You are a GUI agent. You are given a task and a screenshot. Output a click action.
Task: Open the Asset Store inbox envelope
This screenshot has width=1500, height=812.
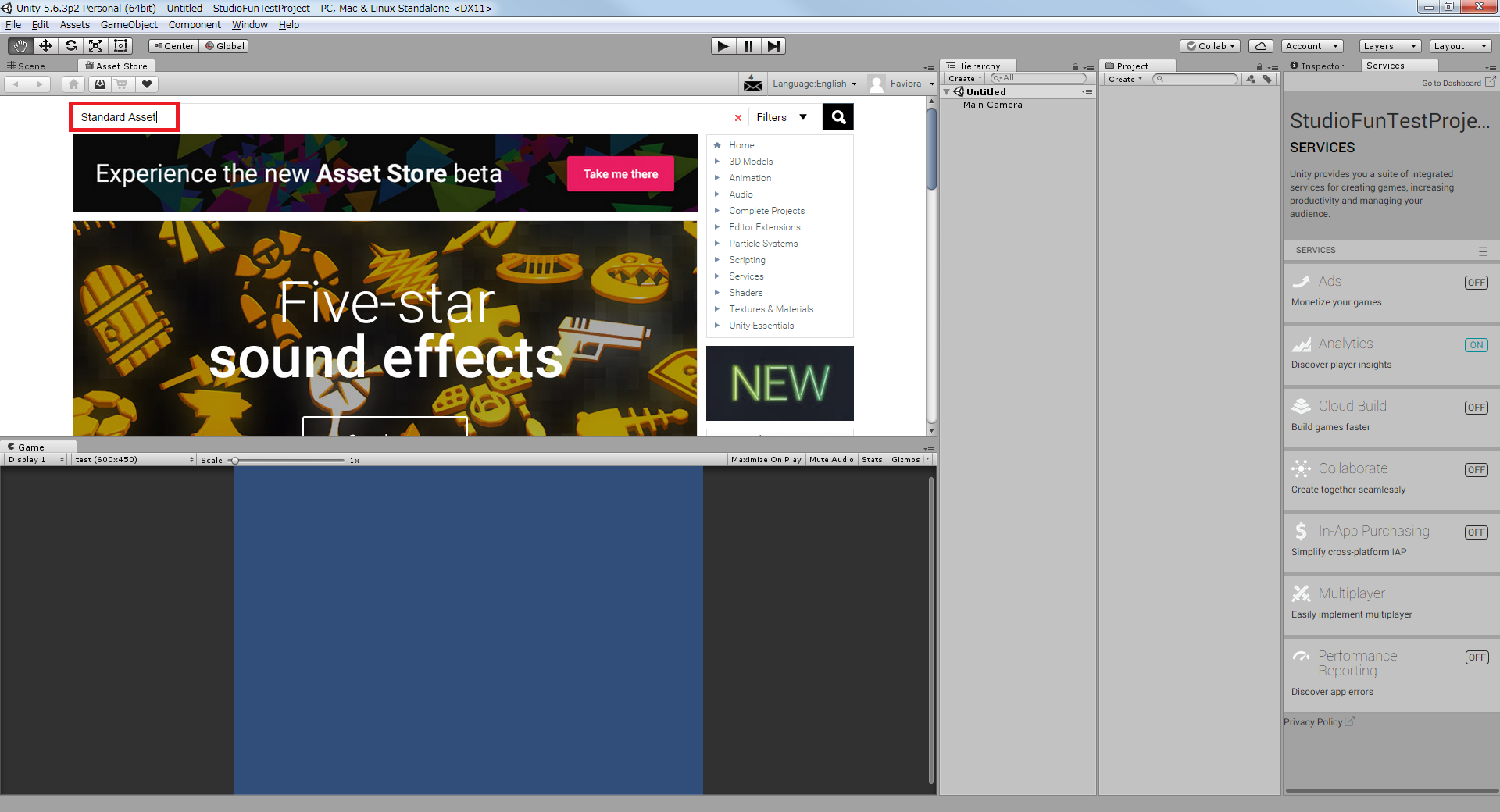(x=753, y=84)
